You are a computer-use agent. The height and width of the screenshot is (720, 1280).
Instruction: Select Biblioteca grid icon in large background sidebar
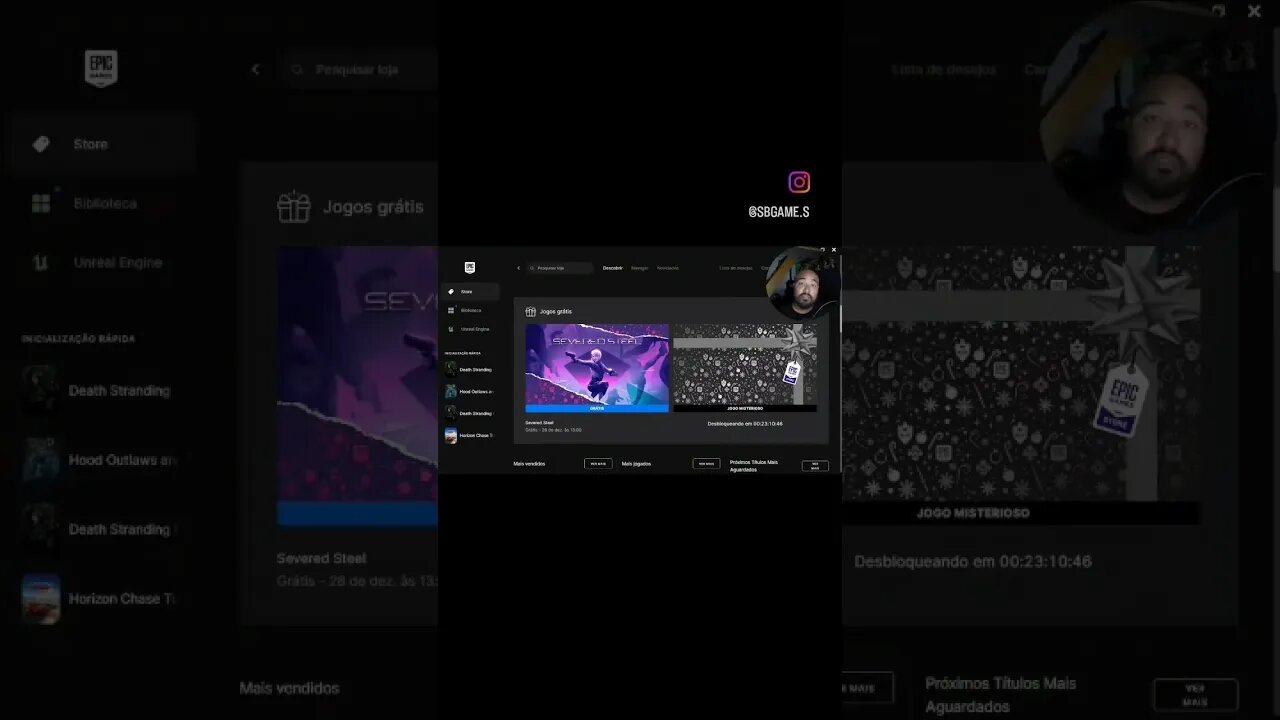pyautogui.click(x=41, y=203)
